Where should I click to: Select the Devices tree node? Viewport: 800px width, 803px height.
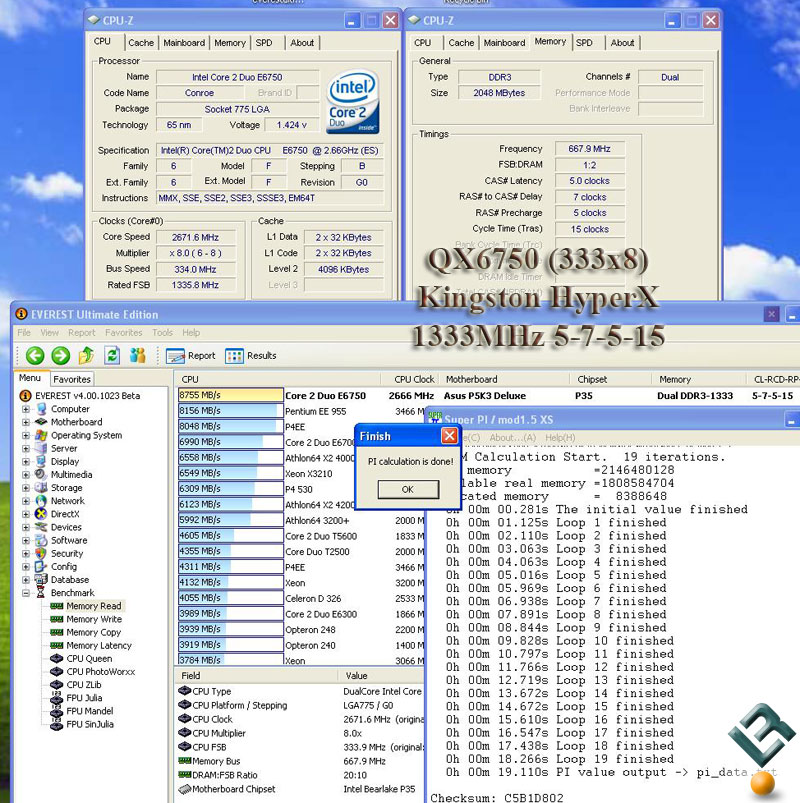point(66,527)
